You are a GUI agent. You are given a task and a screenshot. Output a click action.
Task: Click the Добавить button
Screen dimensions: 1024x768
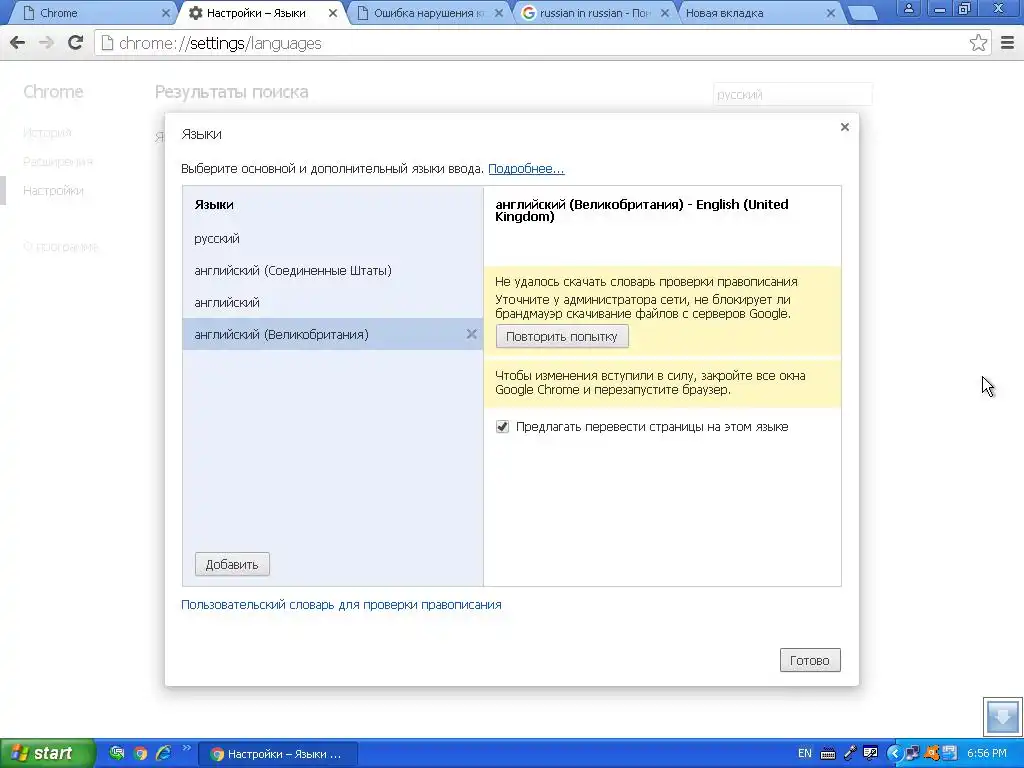point(232,564)
